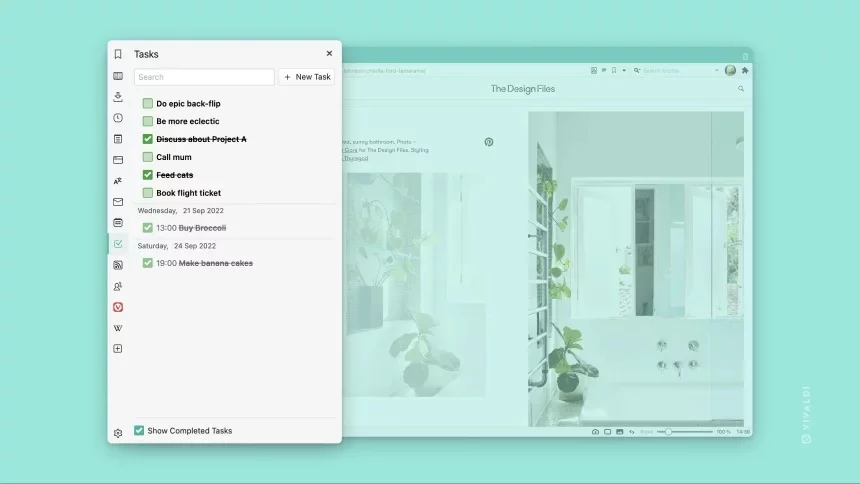Mark 'Book flight ticket' as done
This screenshot has height=484, width=860.
pos(148,193)
